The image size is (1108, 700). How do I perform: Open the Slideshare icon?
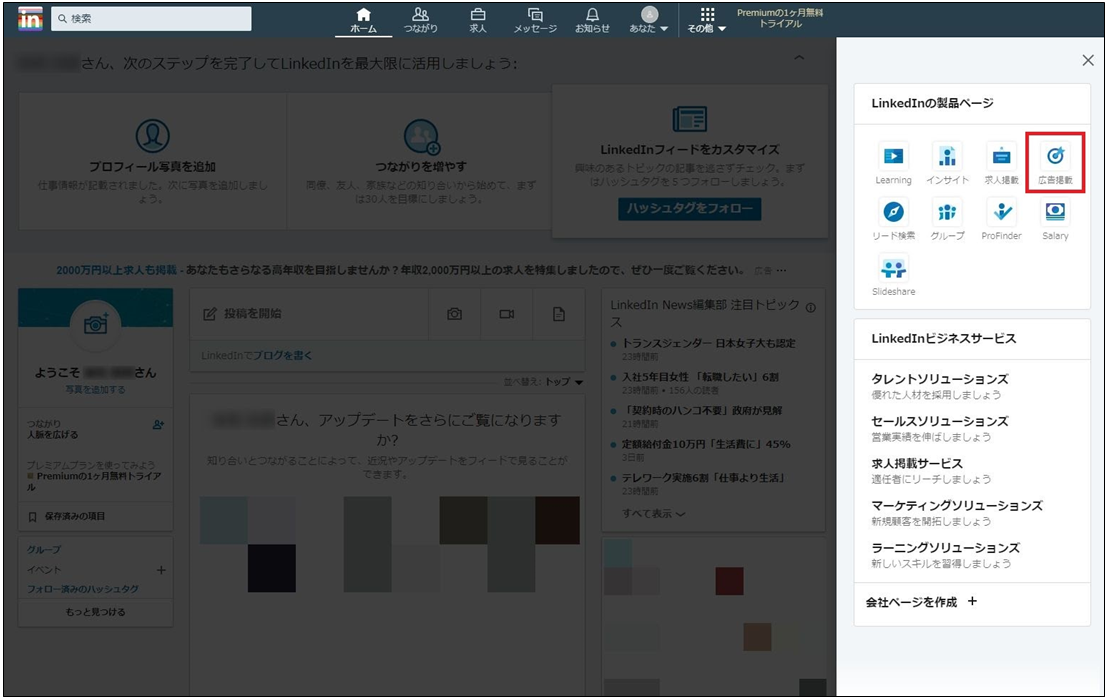tap(893, 268)
